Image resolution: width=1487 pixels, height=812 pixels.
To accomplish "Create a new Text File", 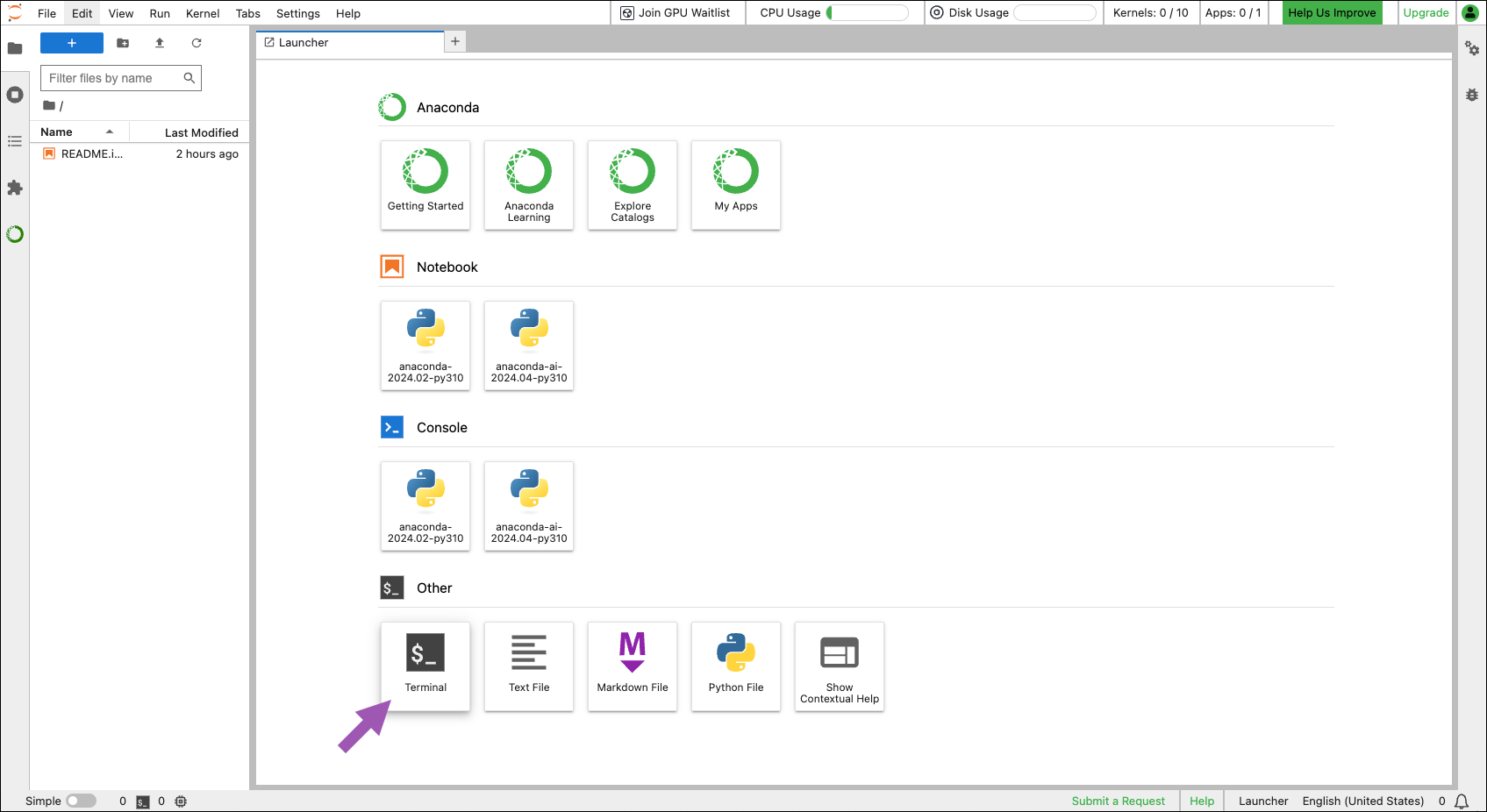I will [529, 666].
